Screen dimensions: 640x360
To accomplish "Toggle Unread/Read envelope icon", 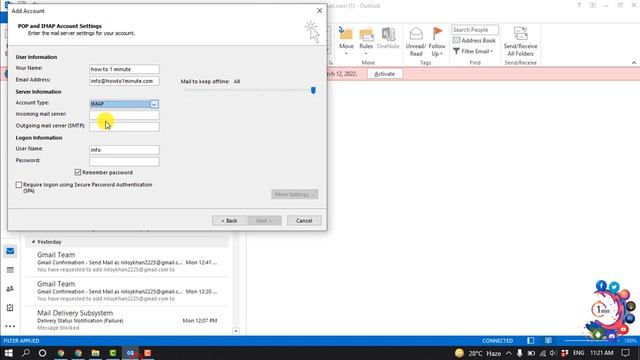I will click(x=416, y=33).
